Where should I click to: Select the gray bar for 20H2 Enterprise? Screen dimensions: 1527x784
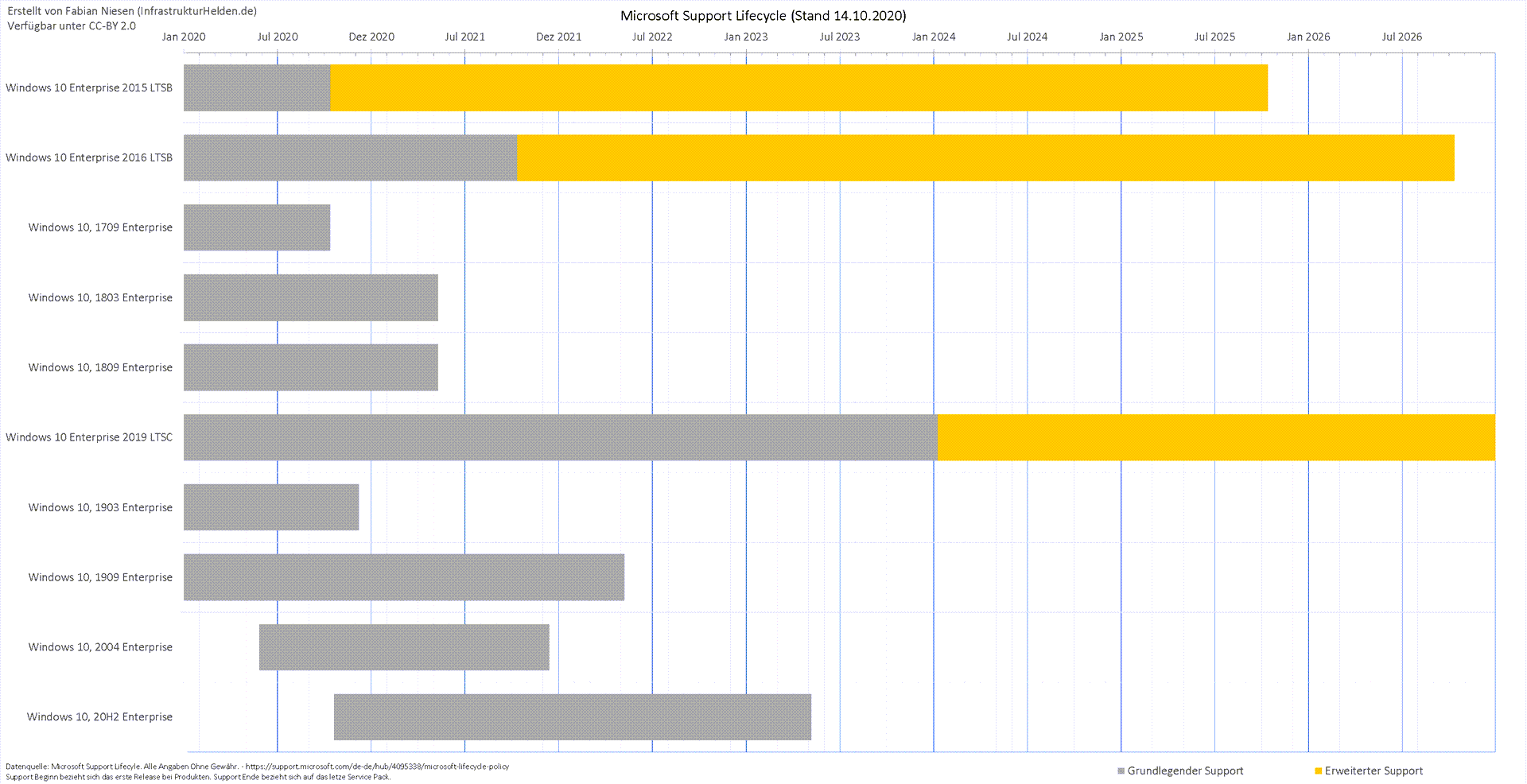pos(573,717)
